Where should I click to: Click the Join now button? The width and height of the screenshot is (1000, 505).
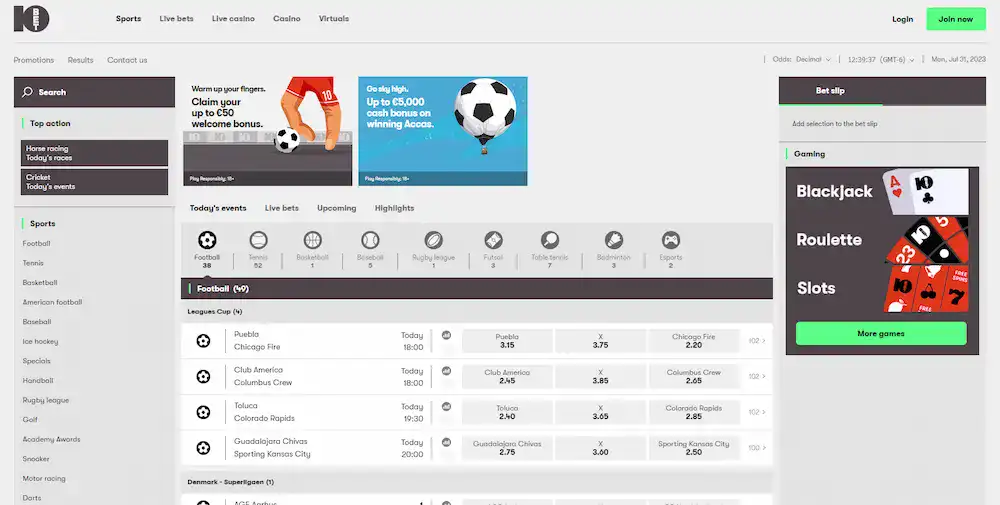pyautogui.click(x=956, y=19)
